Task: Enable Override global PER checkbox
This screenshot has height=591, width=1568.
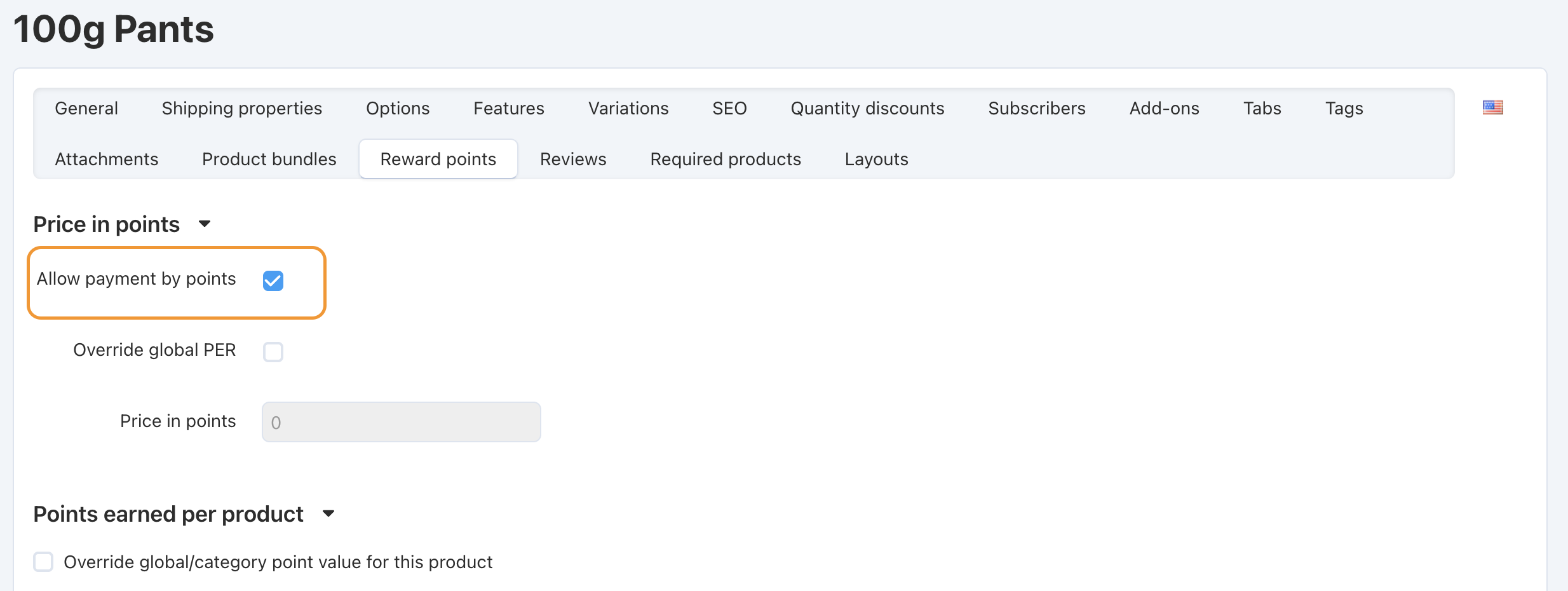Action: pos(273,351)
